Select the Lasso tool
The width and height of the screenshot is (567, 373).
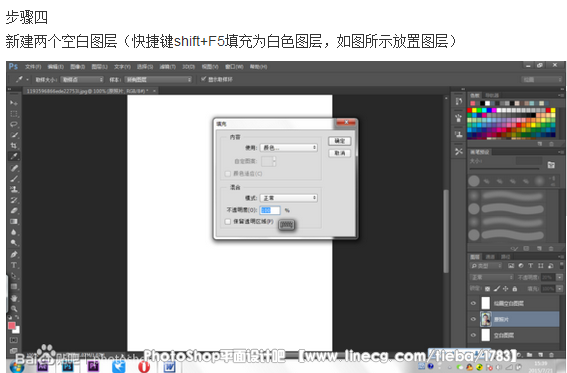click(14, 124)
